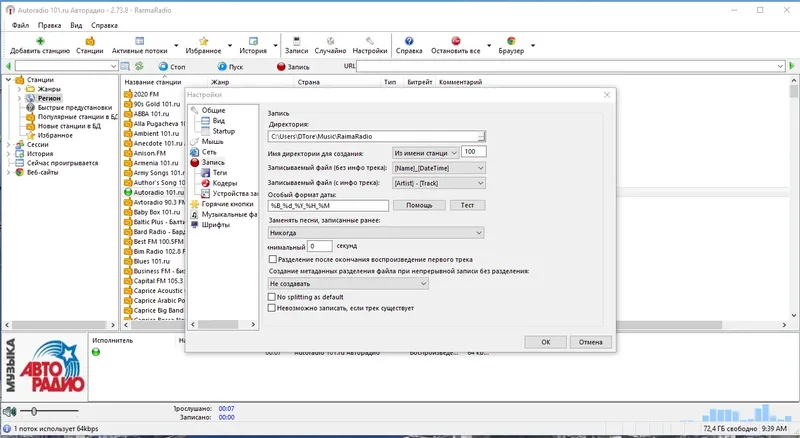Image resolution: width=800 pixels, height=438 pixels.
Task: Expand the Сессии tree node
Action: pyautogui.click(x=8, y=144)
